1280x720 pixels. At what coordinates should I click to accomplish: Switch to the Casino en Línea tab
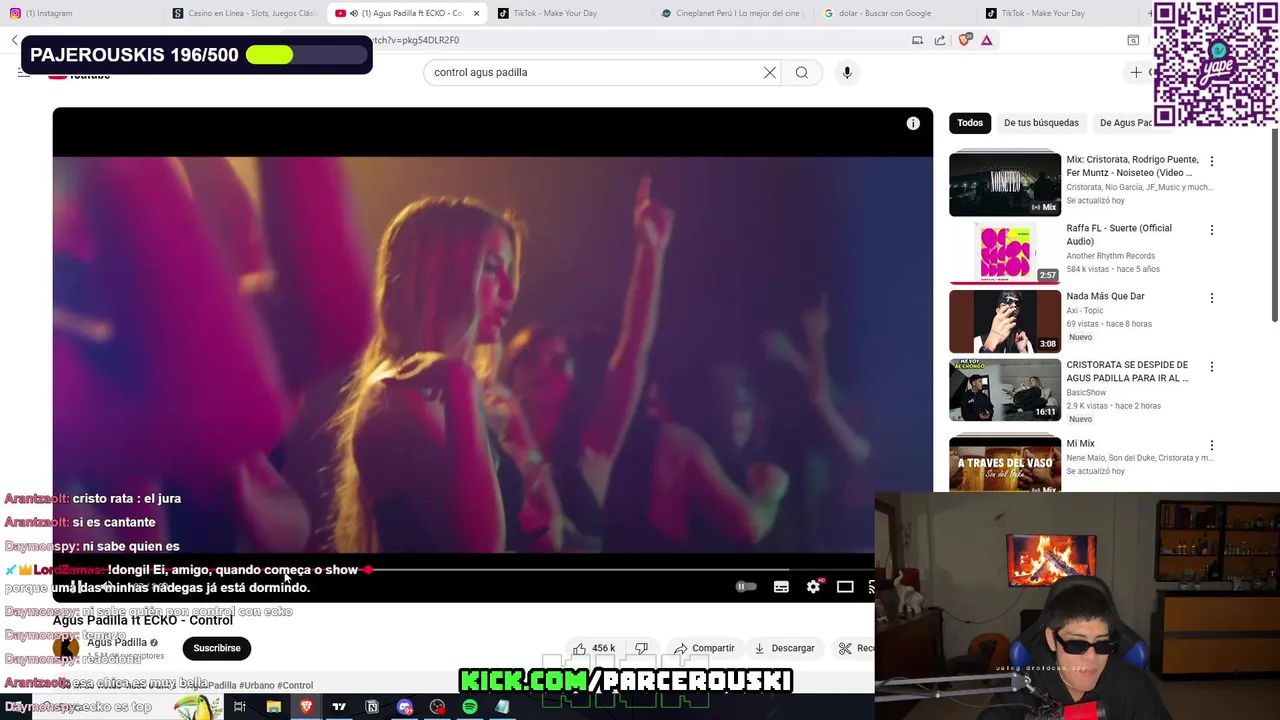pyautogui.click(x=245, y=13)
